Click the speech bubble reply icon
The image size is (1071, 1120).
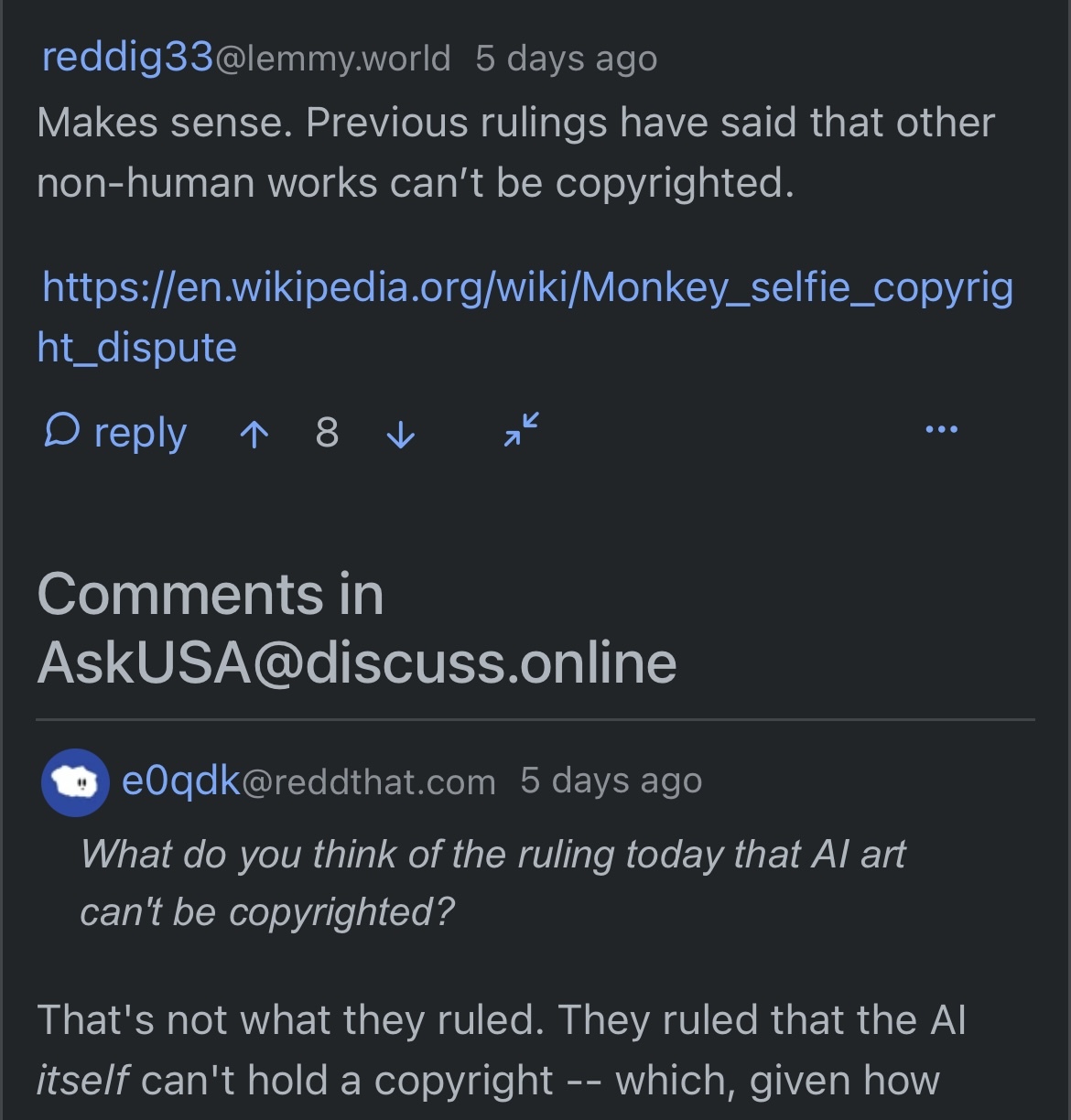pos(61,429)
